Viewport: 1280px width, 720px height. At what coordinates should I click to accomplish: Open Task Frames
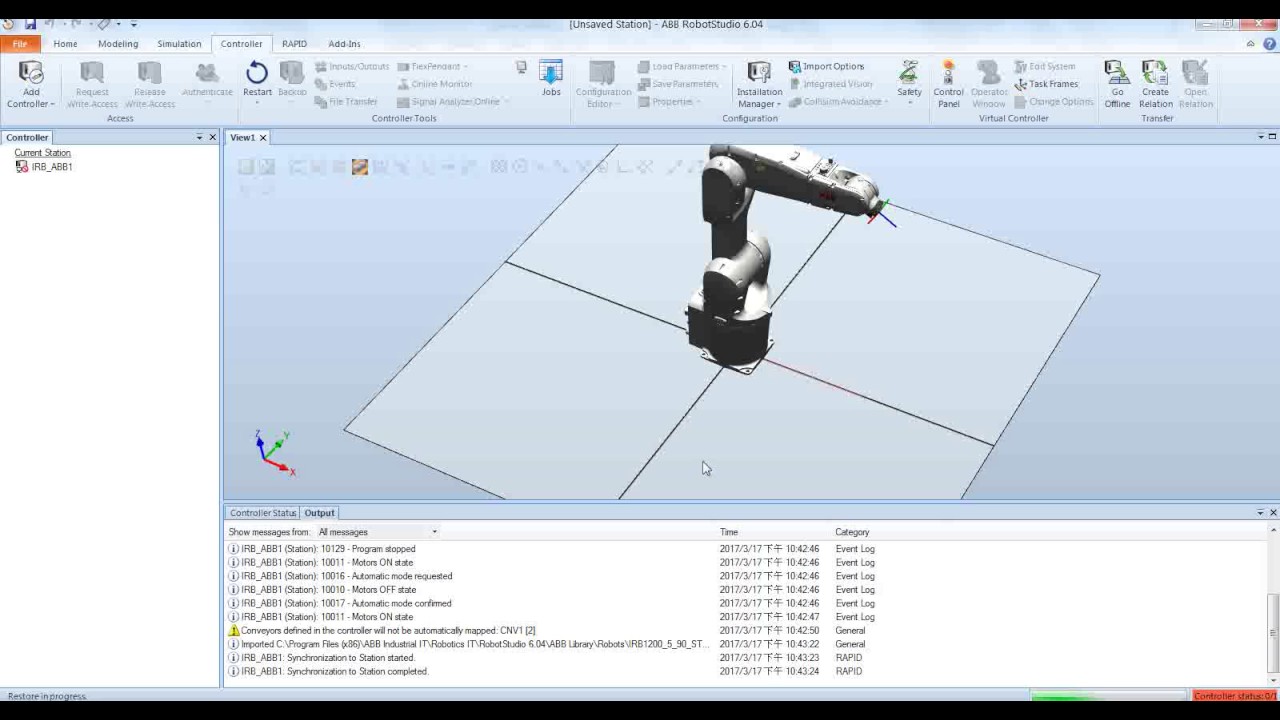[x=1046, y=84]
